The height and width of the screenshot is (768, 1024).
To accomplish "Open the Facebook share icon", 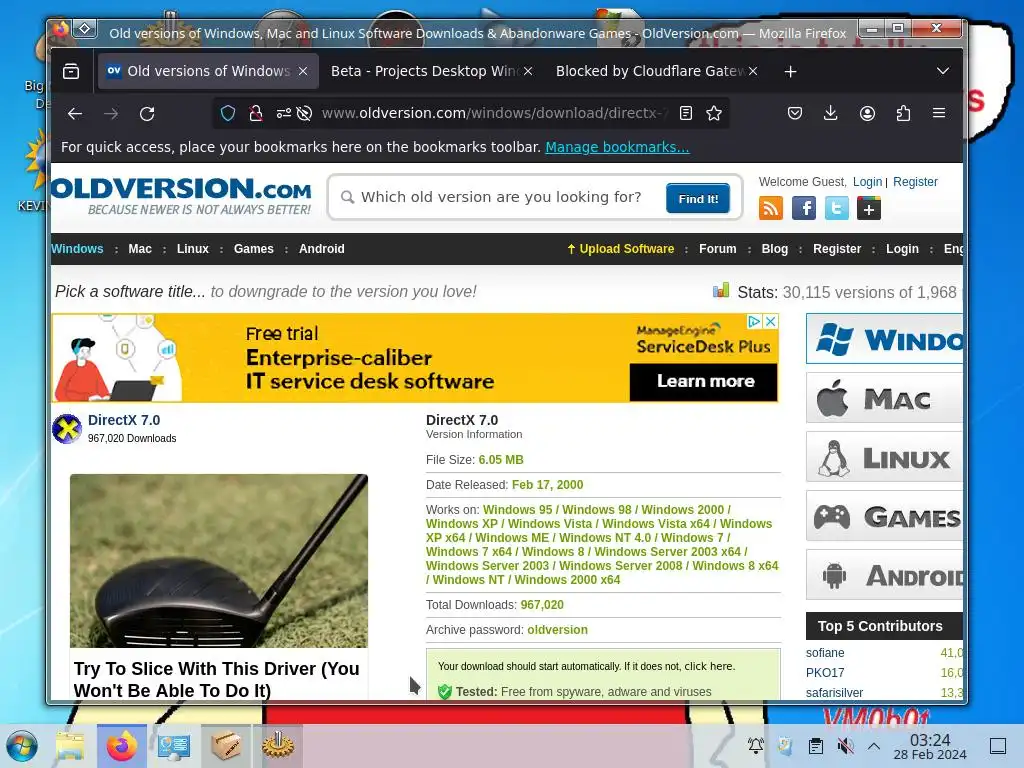I will point(804,208).
